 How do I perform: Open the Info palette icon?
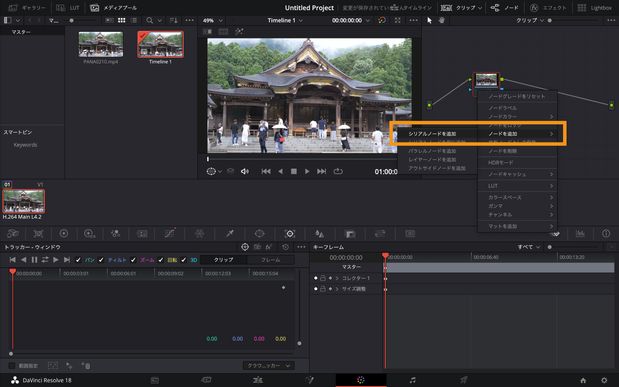pyautogui.click(x=606, y=233)
